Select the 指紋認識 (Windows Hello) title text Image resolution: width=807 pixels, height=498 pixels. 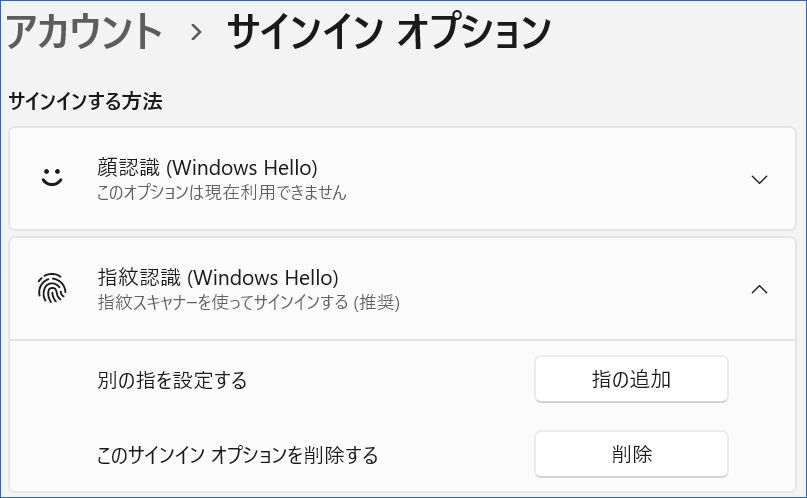[218, 278]
